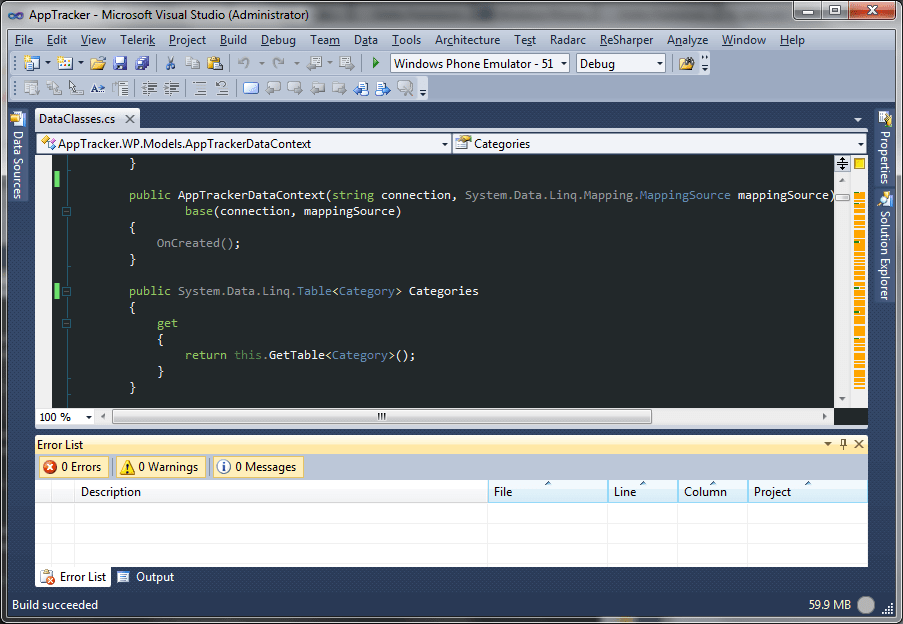Toggle the 0 Messages filter button

coord(257,467)
